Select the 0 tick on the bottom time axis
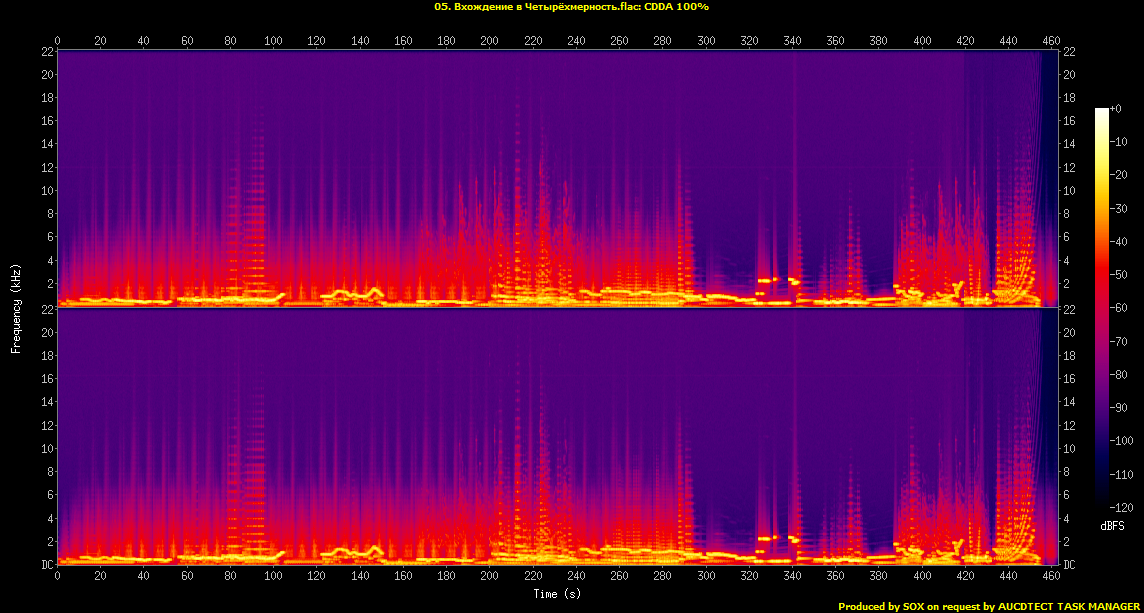This screenshot has width=1144, height=613. pos(58,576)
